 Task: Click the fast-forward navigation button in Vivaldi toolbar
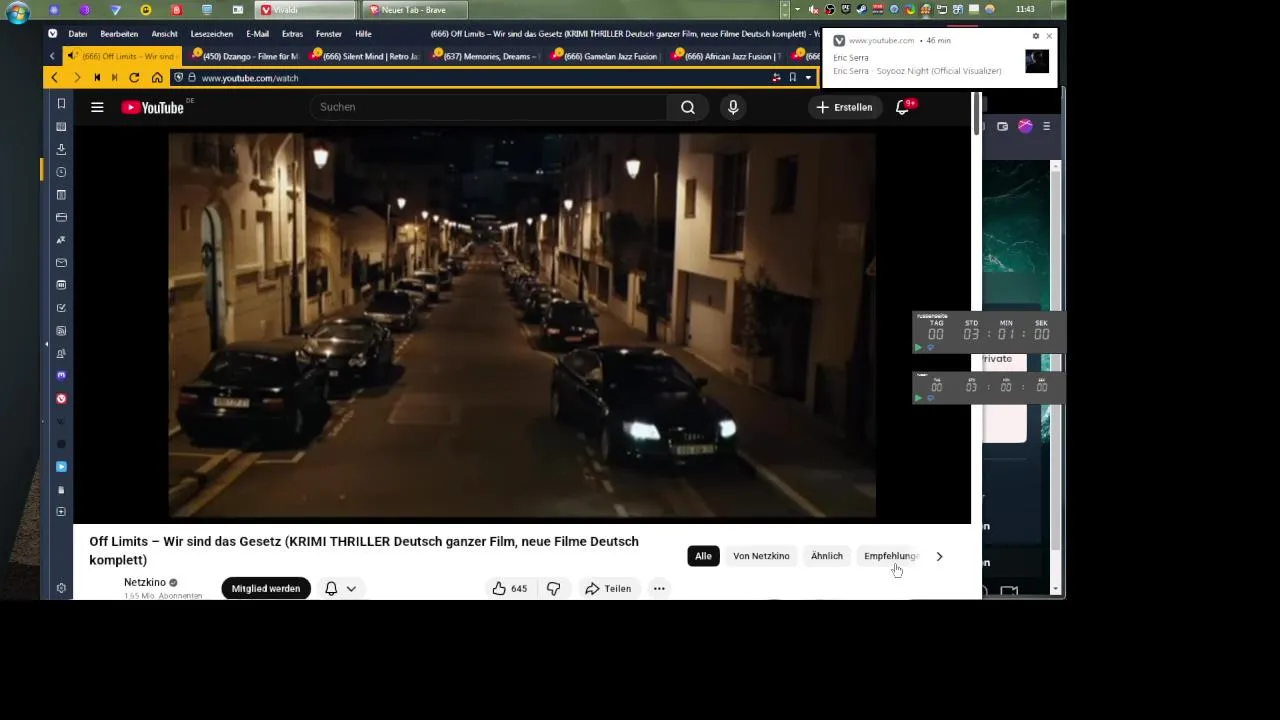(x=114, y=77)
